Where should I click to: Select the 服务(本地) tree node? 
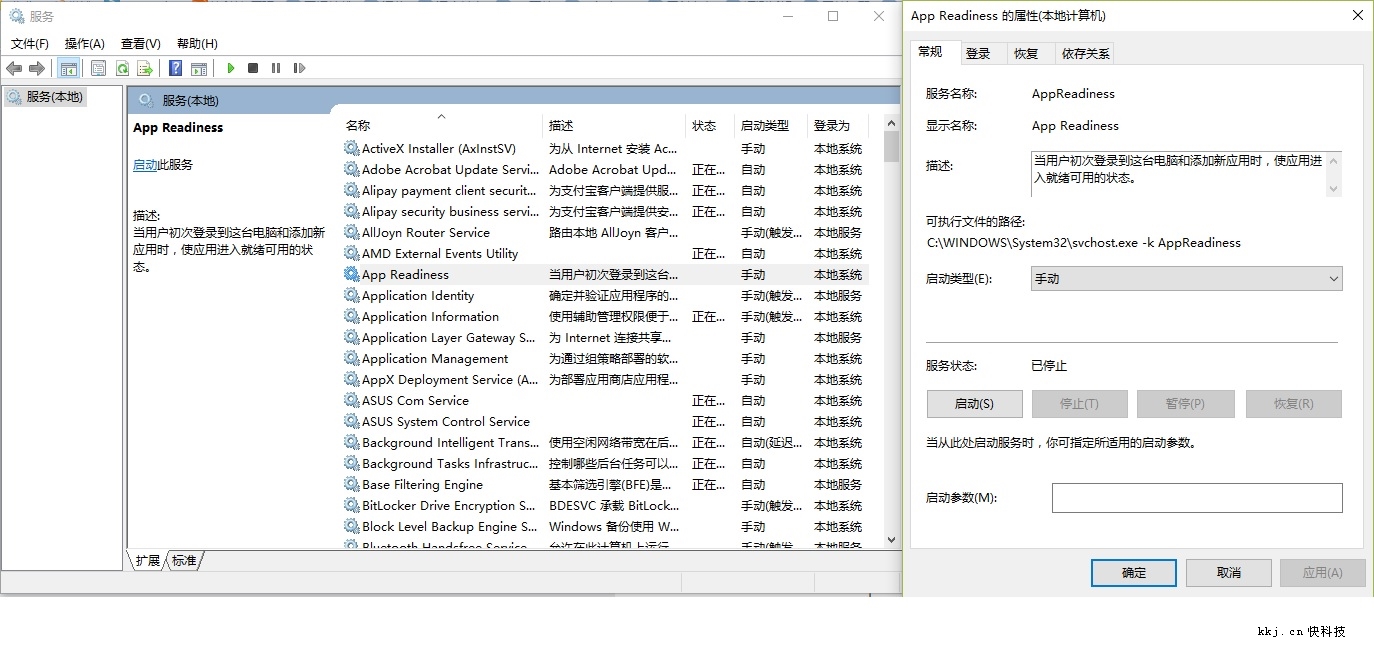pyautogui.click(x=54, y=97)
